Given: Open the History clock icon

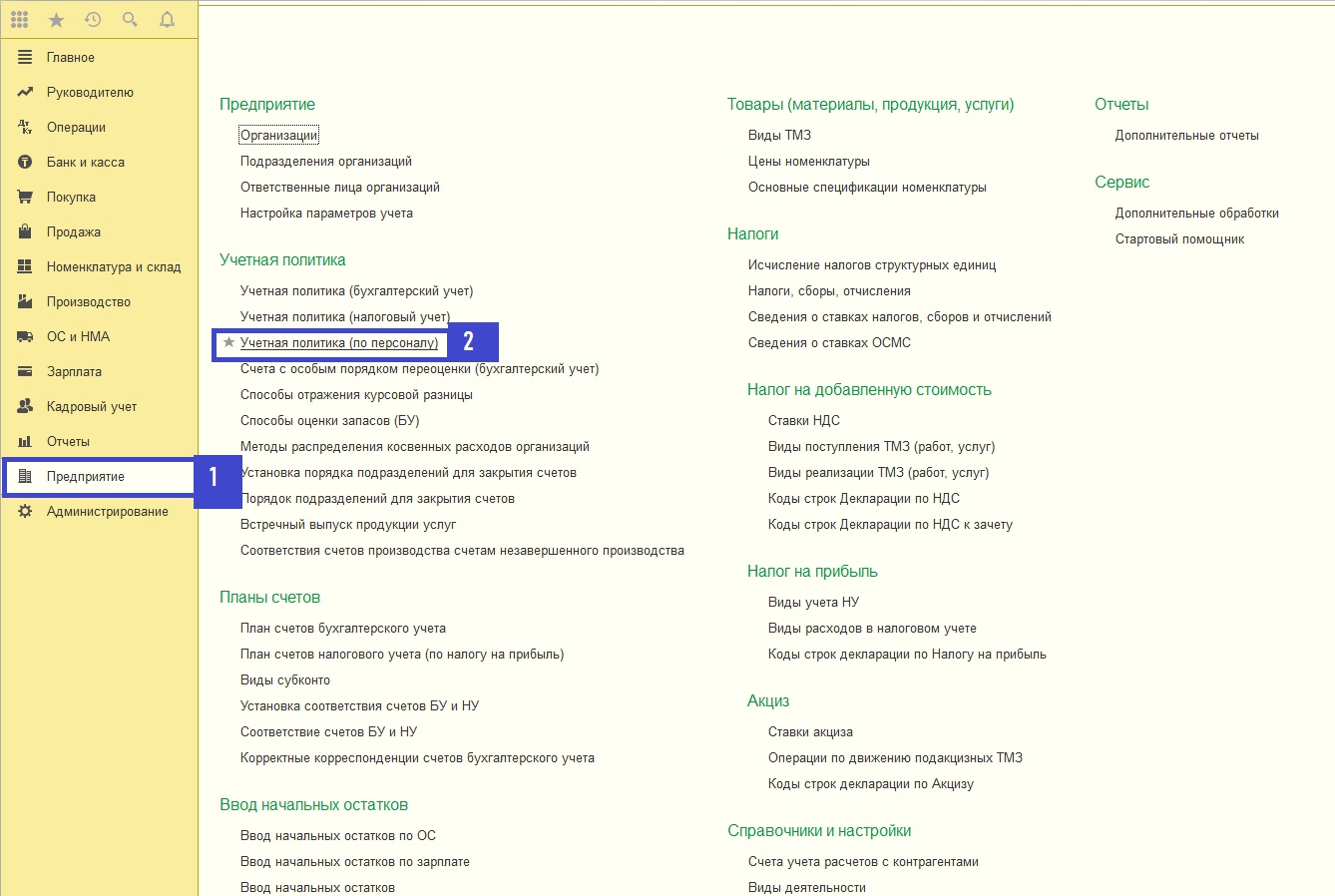Looking at the screenshot, I should tap(93, 20).
